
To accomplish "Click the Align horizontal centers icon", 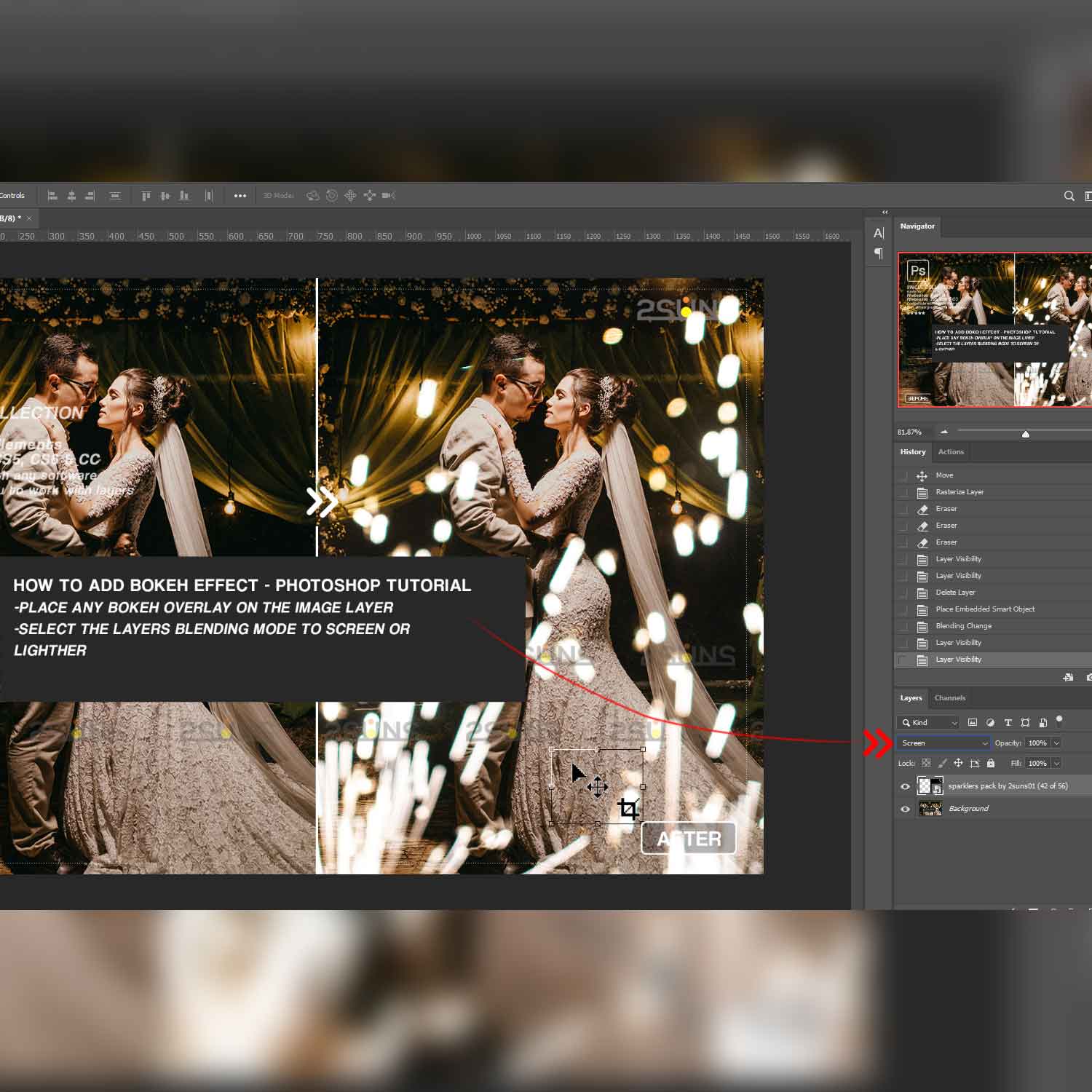I will 71,196.
